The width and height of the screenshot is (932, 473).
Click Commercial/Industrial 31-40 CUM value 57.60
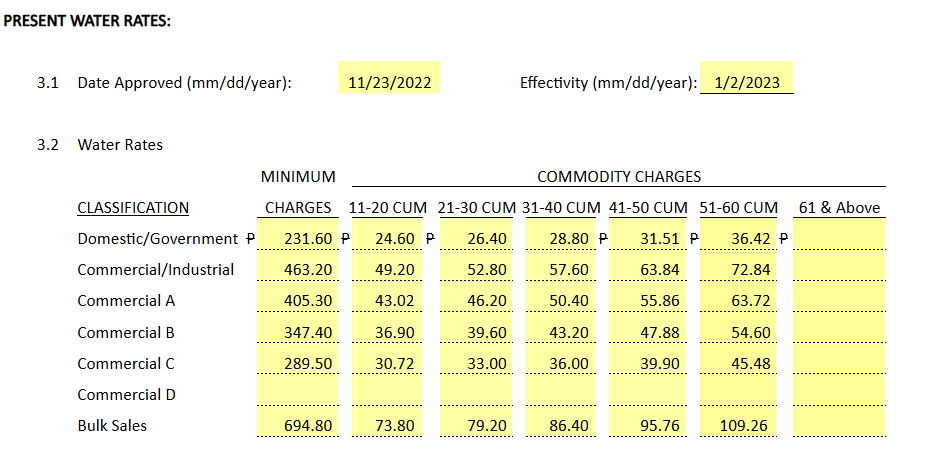(x=561, y=266)
